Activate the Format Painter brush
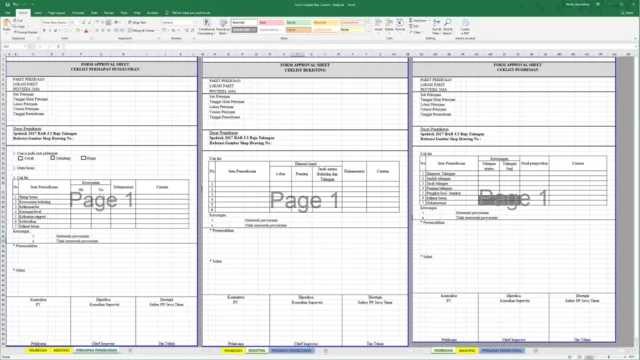 (16, 32)
